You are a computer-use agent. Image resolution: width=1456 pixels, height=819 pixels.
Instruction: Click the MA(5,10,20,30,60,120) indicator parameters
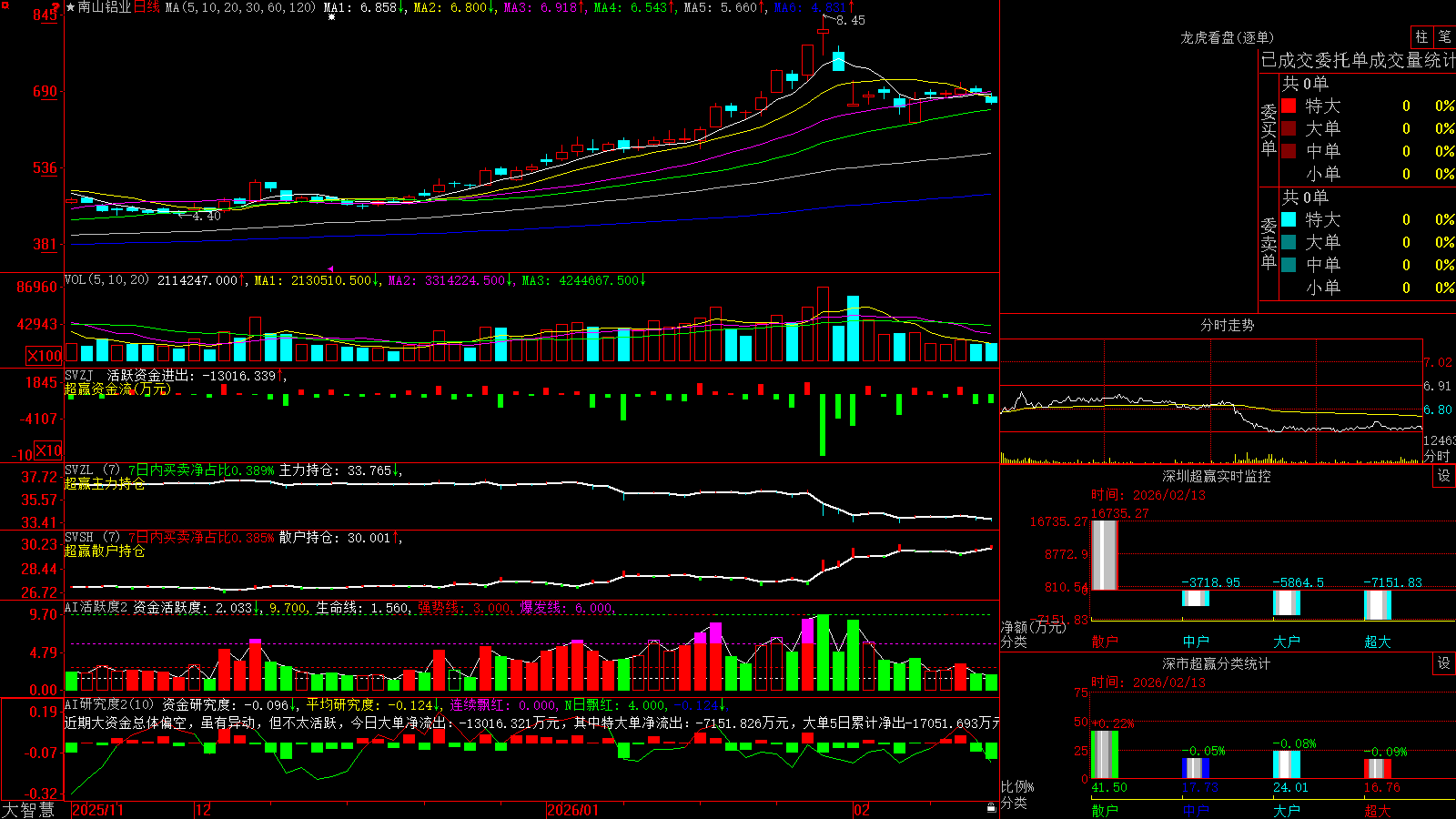[240, 7]
